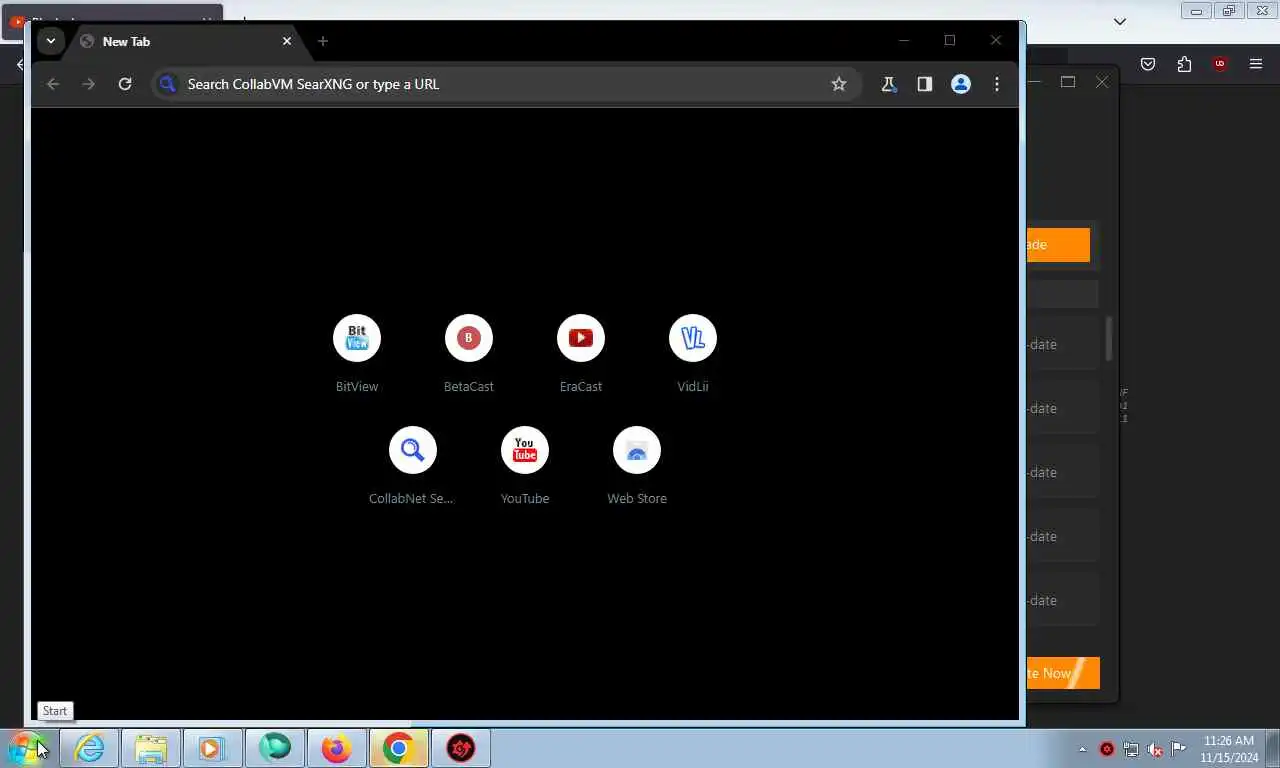
Task: Open the taskbar clock showing 11:26 AM
Action: click(x=1229, y=749)
